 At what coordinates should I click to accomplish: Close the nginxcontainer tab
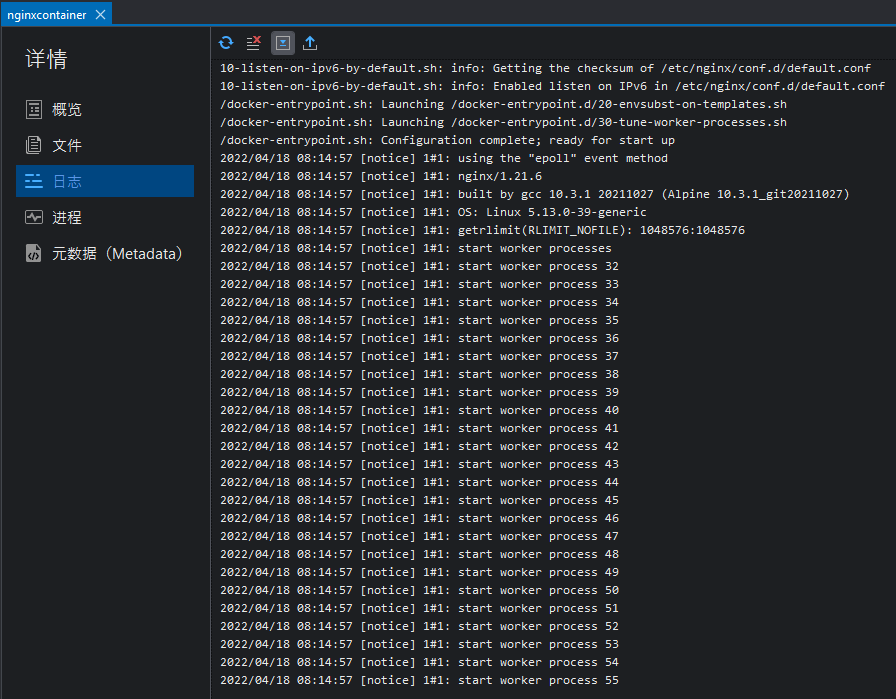tap(101, 15)
